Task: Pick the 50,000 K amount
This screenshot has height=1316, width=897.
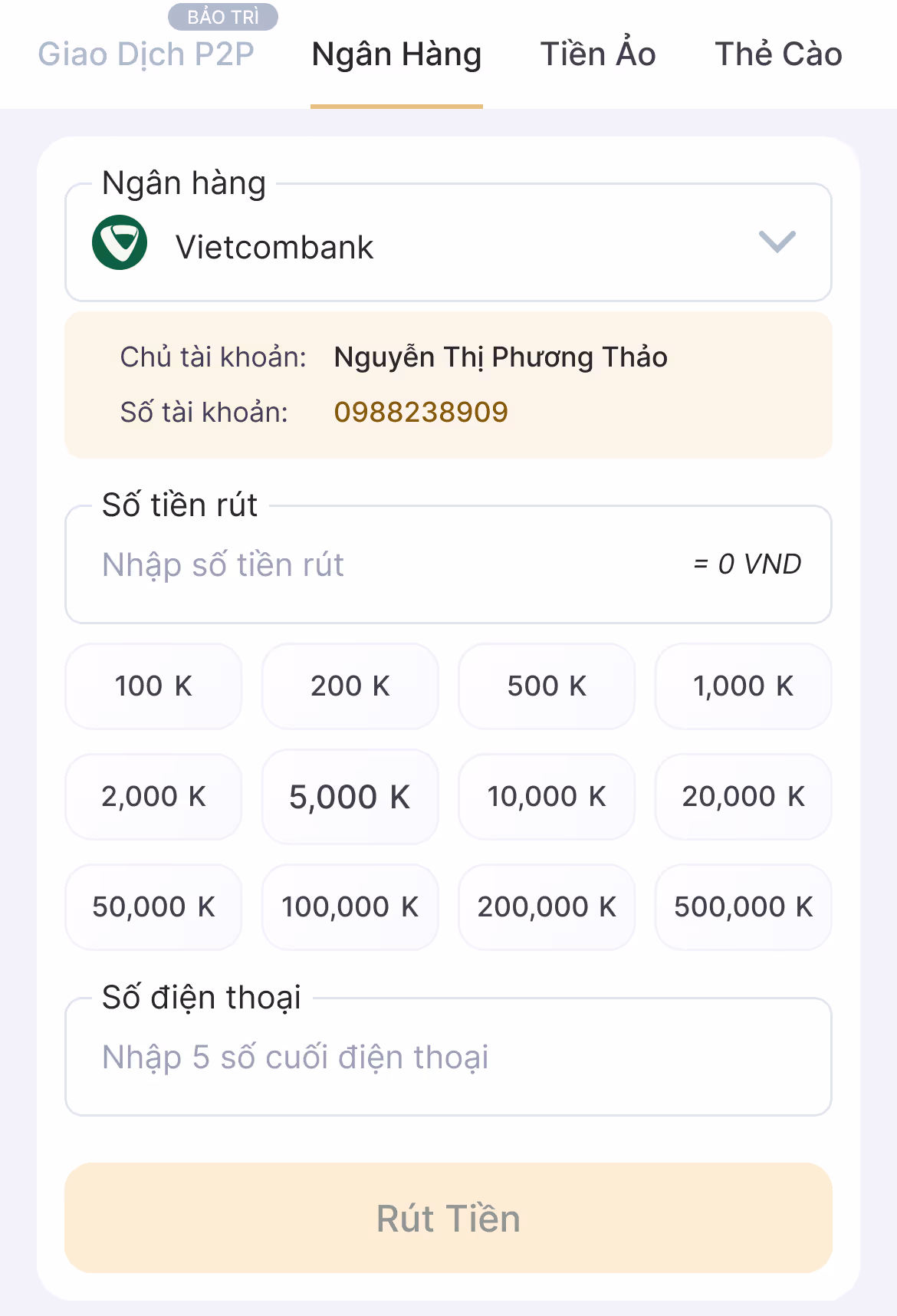Action: click(153, 906)
